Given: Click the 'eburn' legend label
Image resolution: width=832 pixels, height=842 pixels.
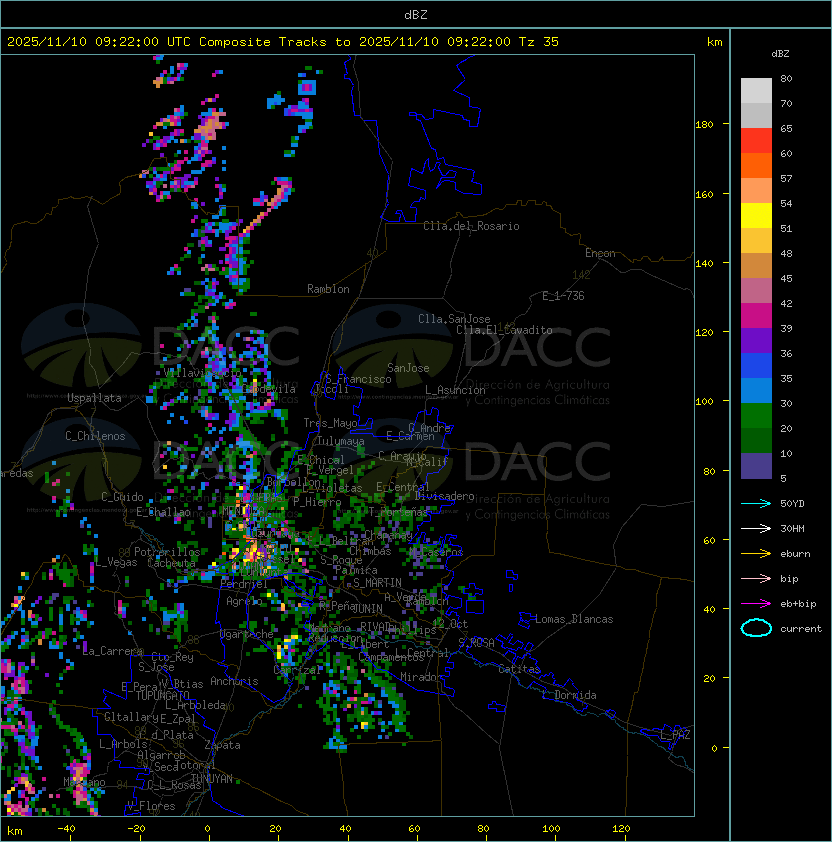Looking at the screenshot, I should [795, 554].
